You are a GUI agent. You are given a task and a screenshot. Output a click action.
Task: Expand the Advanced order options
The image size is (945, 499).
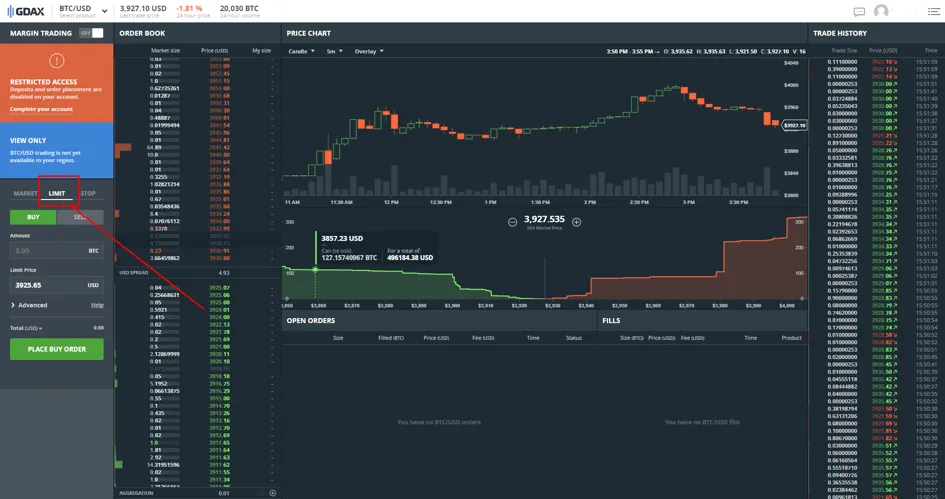(x=29, y=305)
